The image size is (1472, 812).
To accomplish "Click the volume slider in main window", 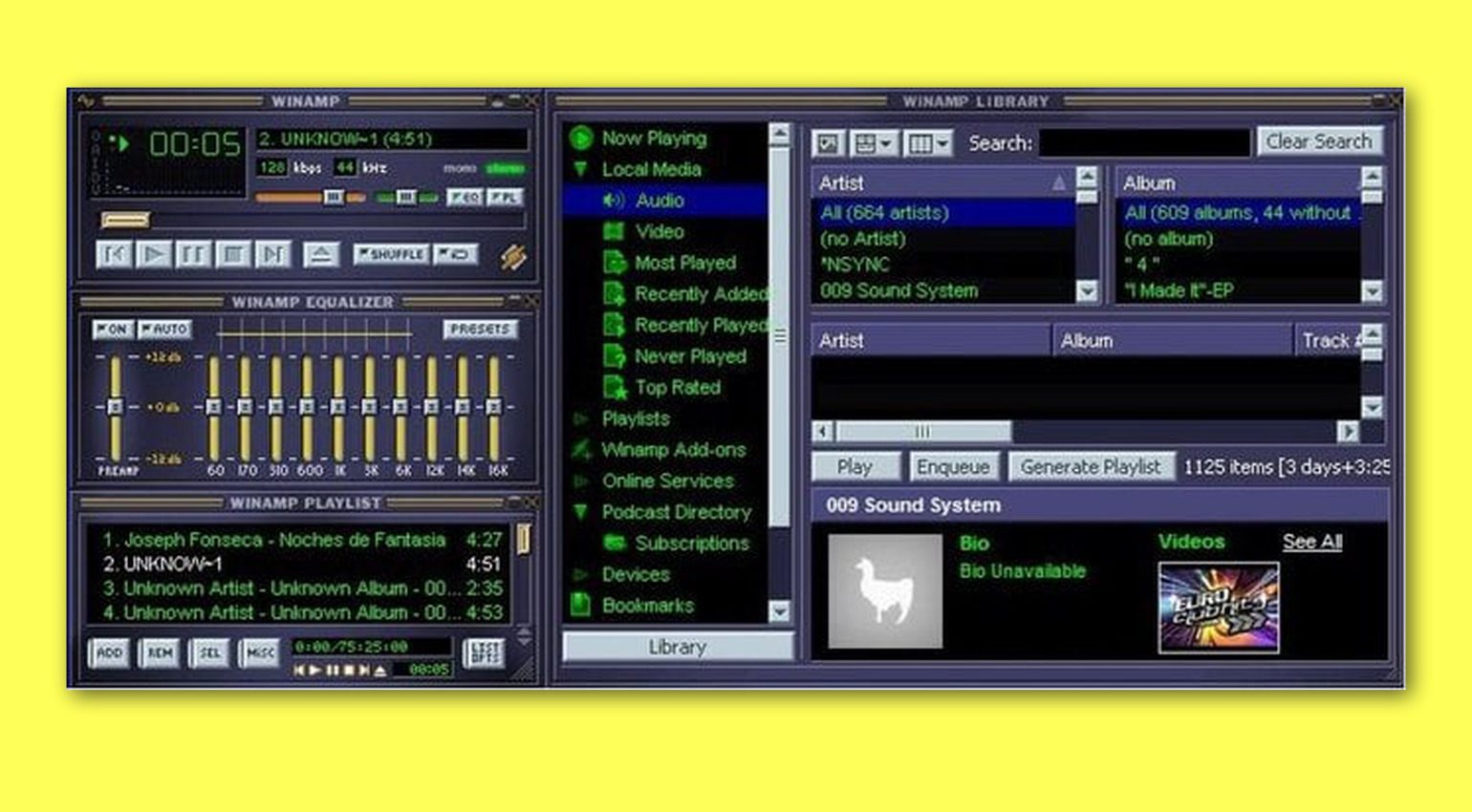I will pyautogui.click(x=311, y=198).
